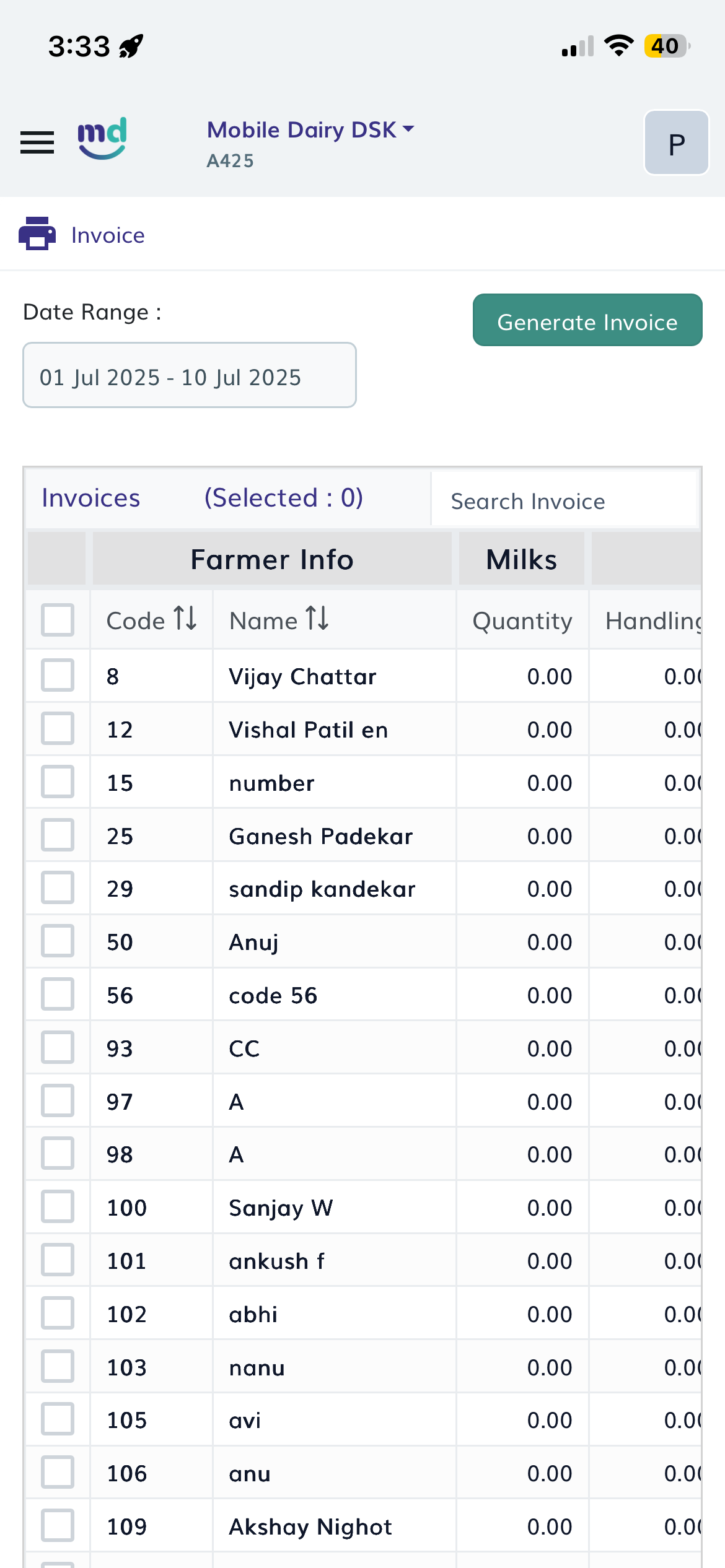This screenshot has height=1568, width=725.
Task: Tick the sandip kandekar checkbox
Action: click(58, 887)
